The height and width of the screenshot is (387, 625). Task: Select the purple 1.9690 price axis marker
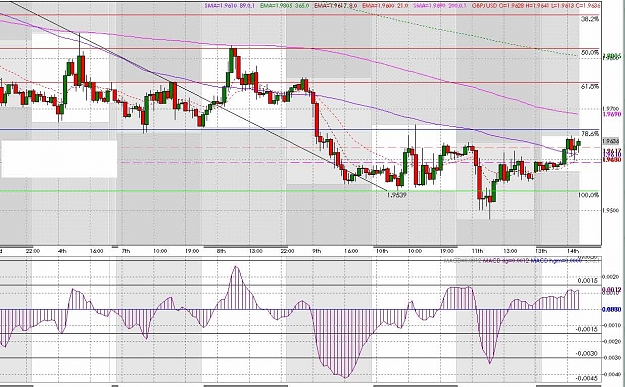[611, 114]
